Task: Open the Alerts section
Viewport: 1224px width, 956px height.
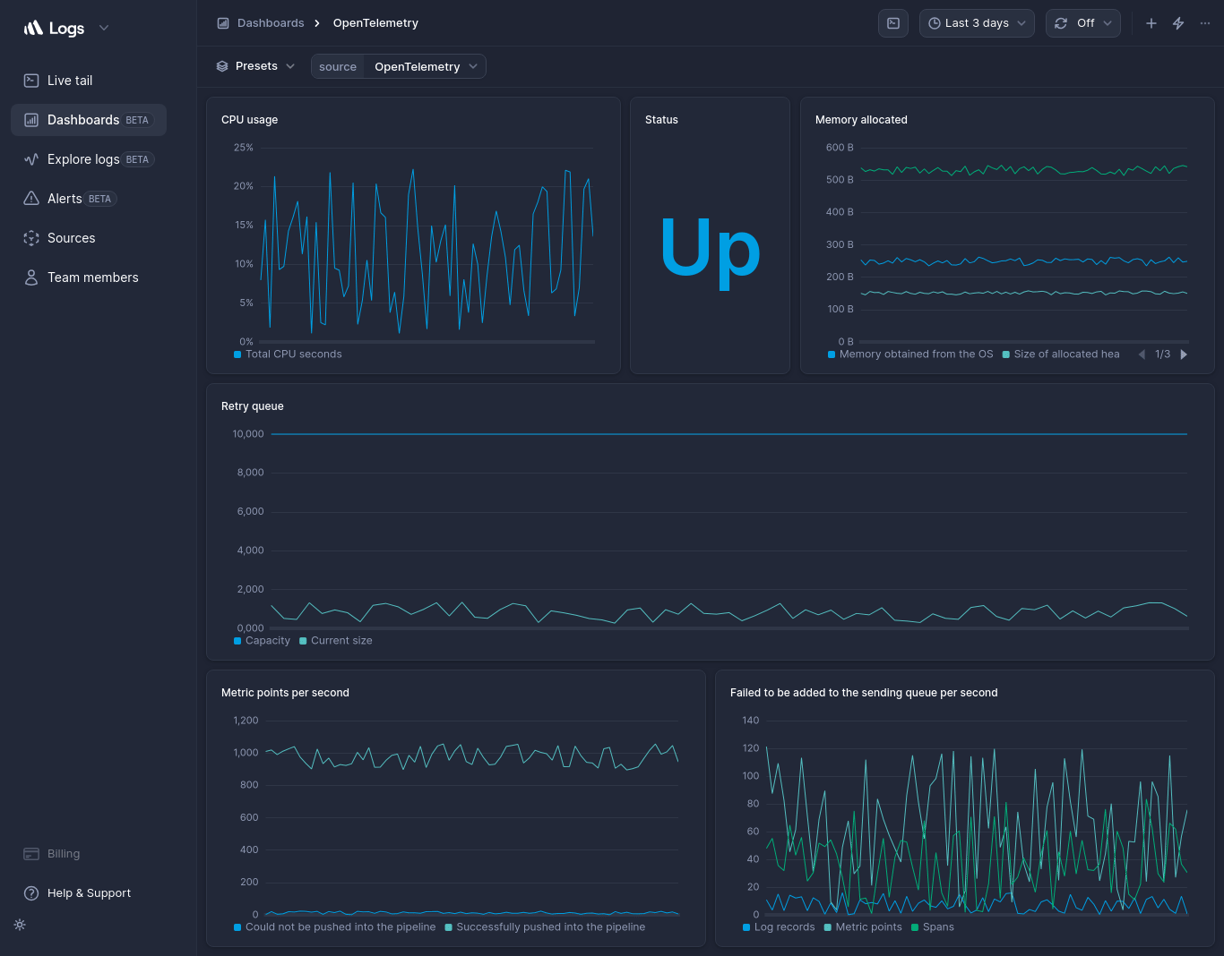Action: [x=66, y=198]
